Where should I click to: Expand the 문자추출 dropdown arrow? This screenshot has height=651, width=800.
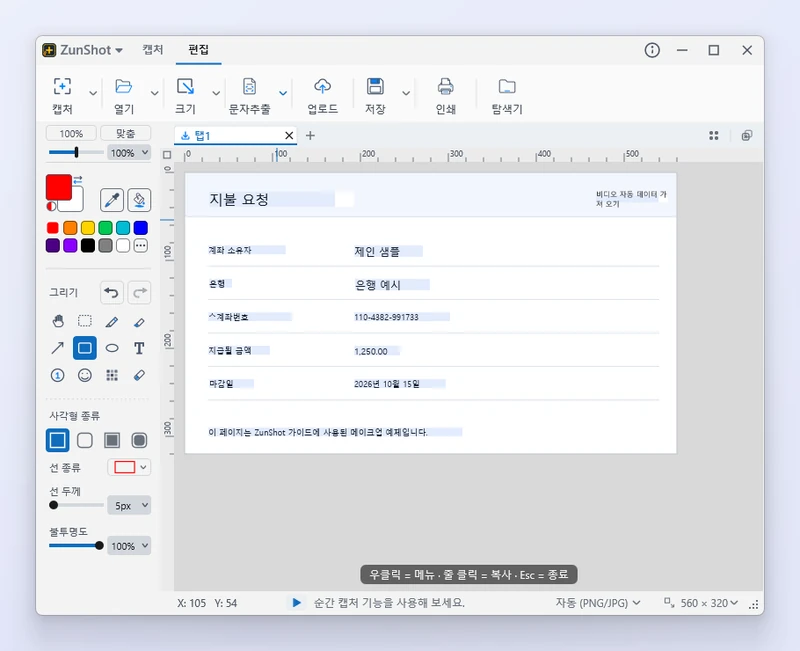coord(283,93)
